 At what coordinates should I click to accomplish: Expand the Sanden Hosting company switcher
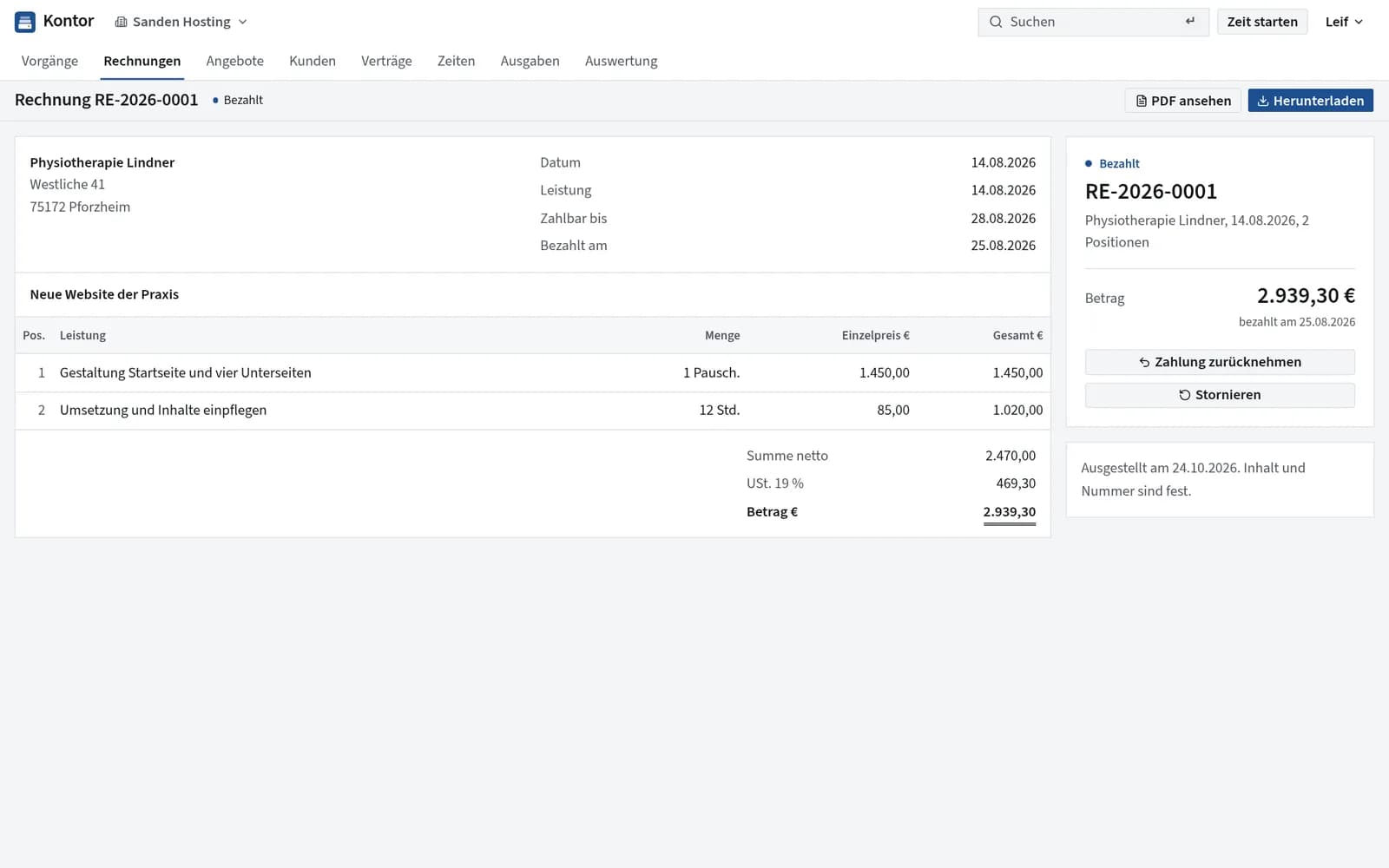(181, 22)
